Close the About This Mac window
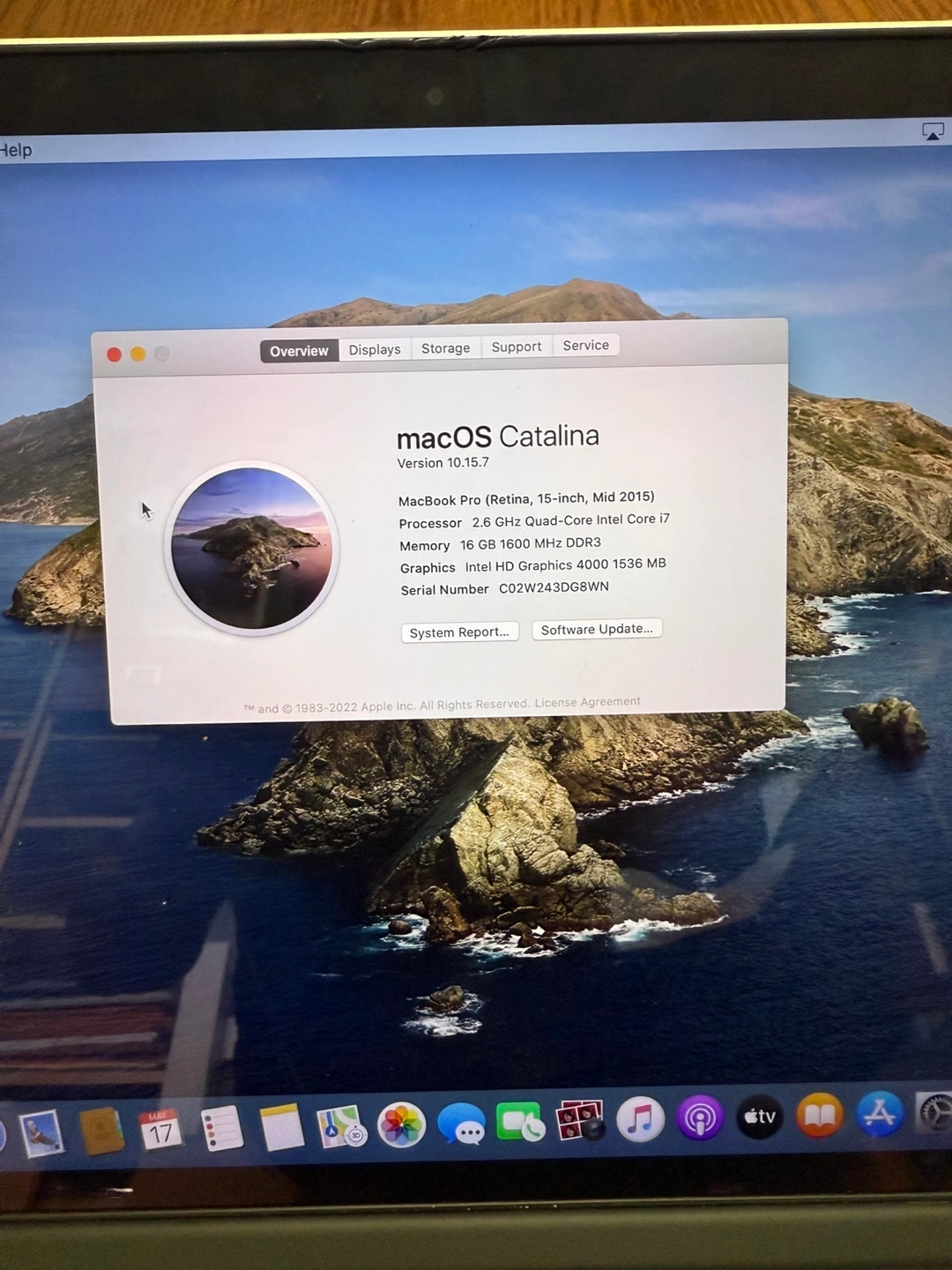Viewport: 952px width, 1270px height. pos(114,355)
